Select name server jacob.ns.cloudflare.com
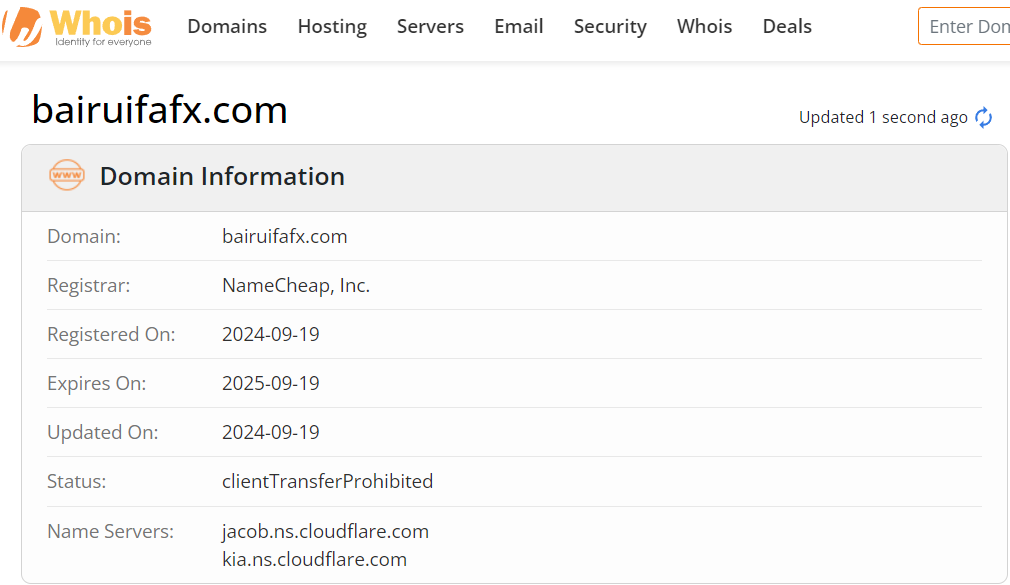Image resolution: width=1010 pixels, height=585 pixels. point(325,532)
